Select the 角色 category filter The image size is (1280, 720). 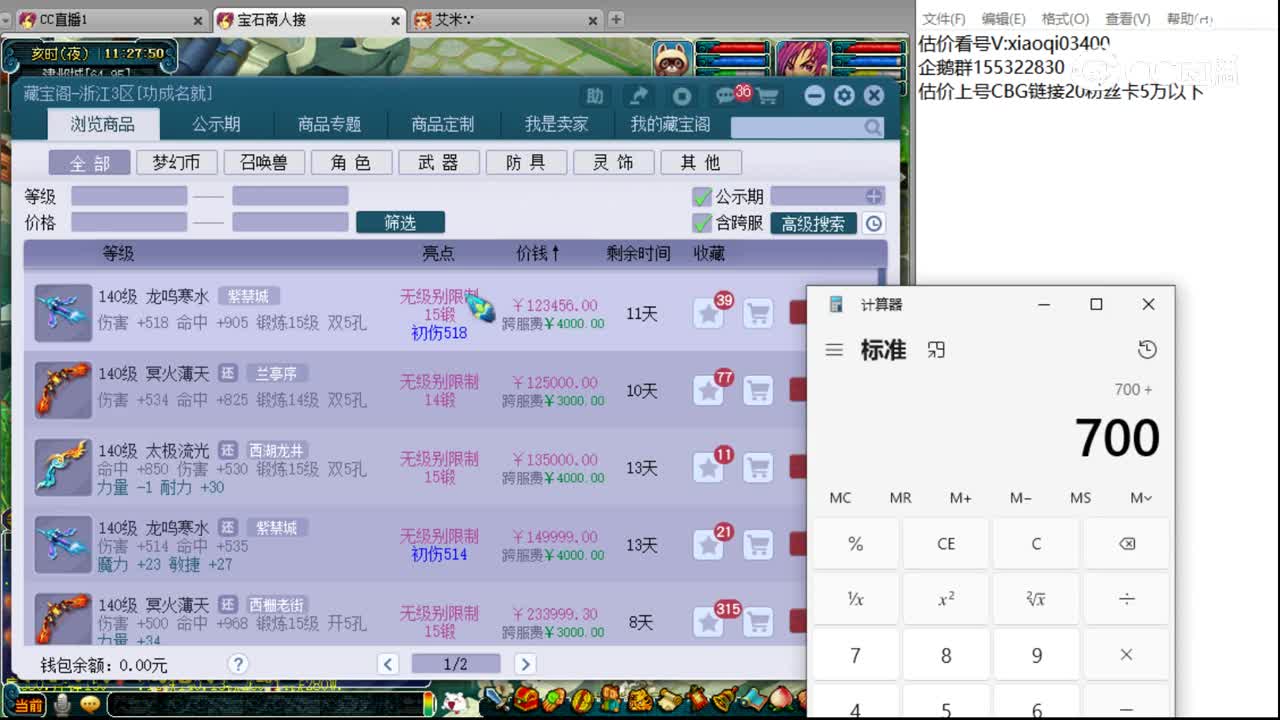tap(350, 163)
